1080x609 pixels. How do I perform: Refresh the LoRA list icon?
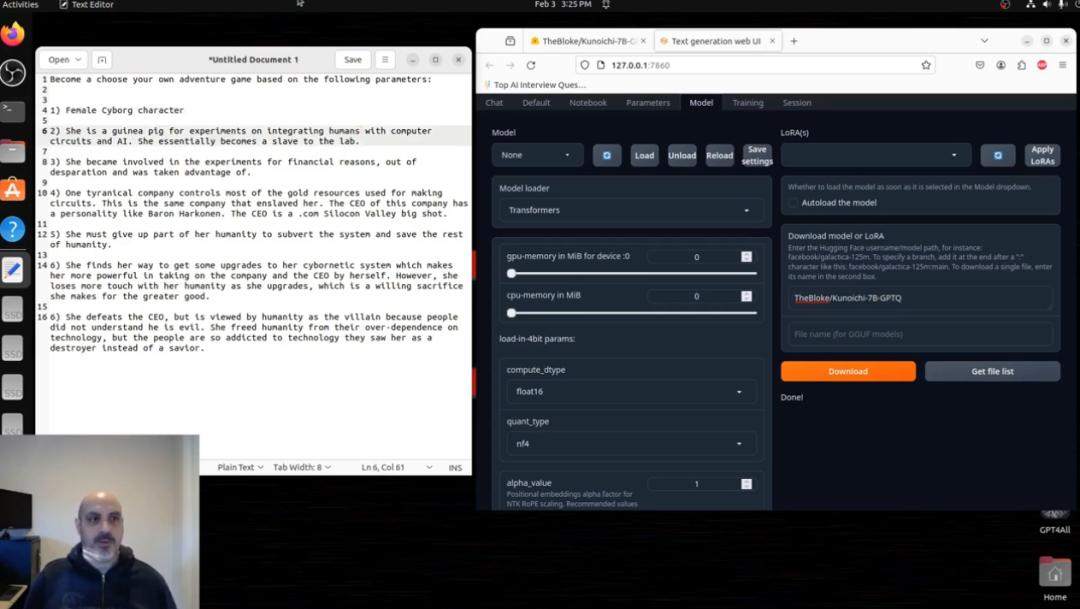997,155
